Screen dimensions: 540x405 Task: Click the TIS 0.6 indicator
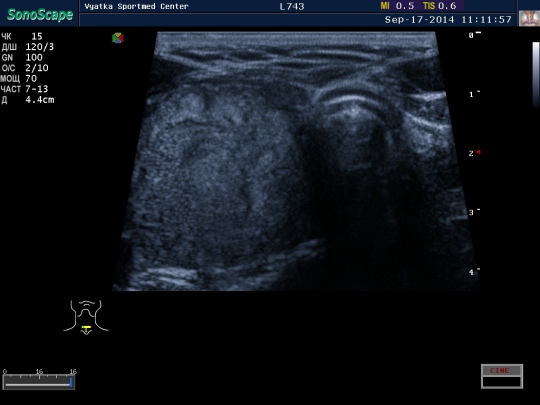439,6
